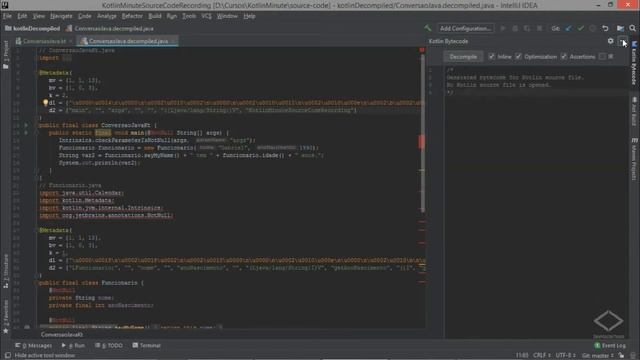Screen dimensions: 640x360
Task: Open the Structure tool window stripe
Action: click(6, 271)
